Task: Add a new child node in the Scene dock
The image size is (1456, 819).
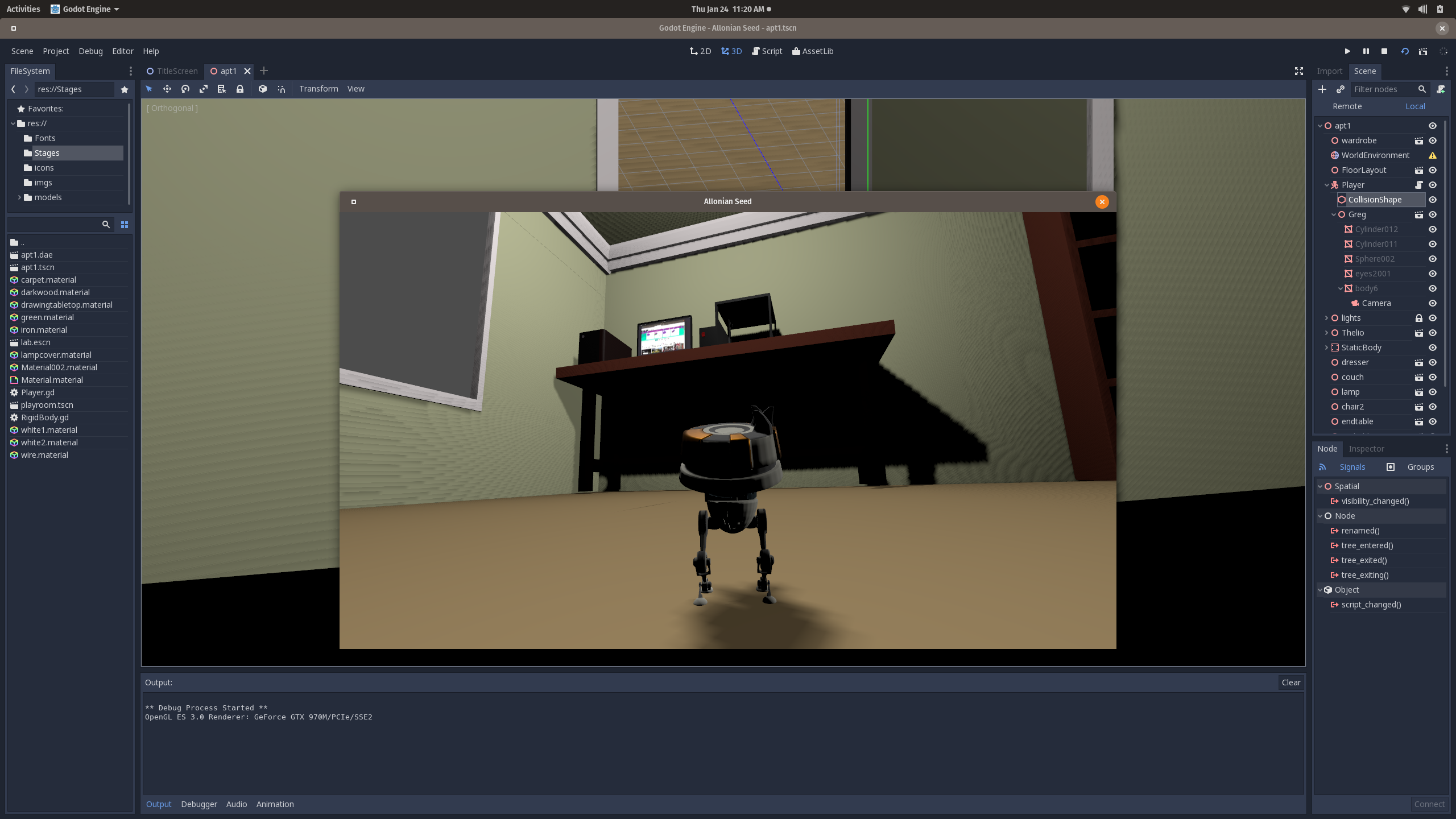Action: tap(1322, 89)
